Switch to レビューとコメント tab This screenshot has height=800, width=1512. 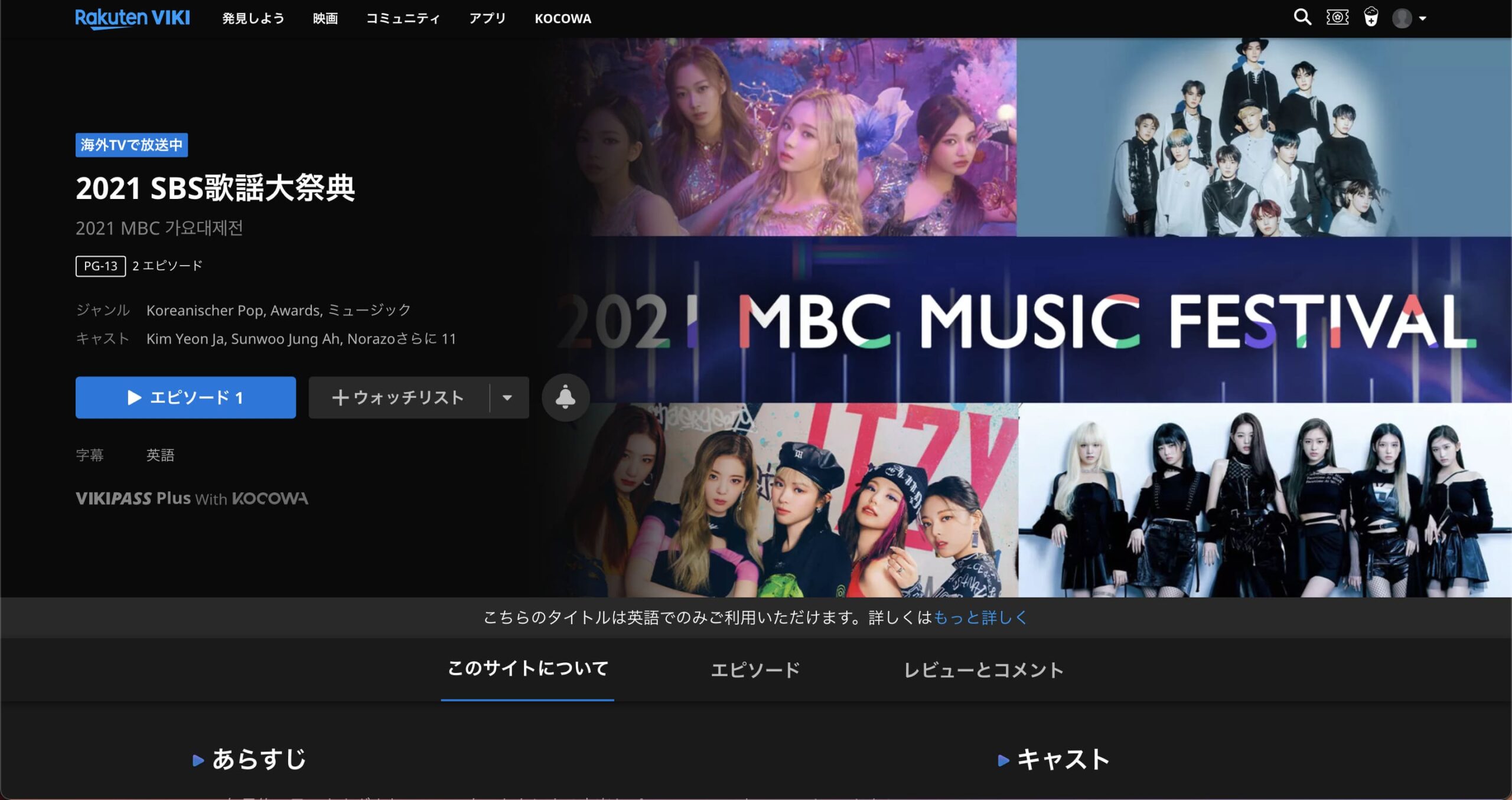click(x=983, y=670)
